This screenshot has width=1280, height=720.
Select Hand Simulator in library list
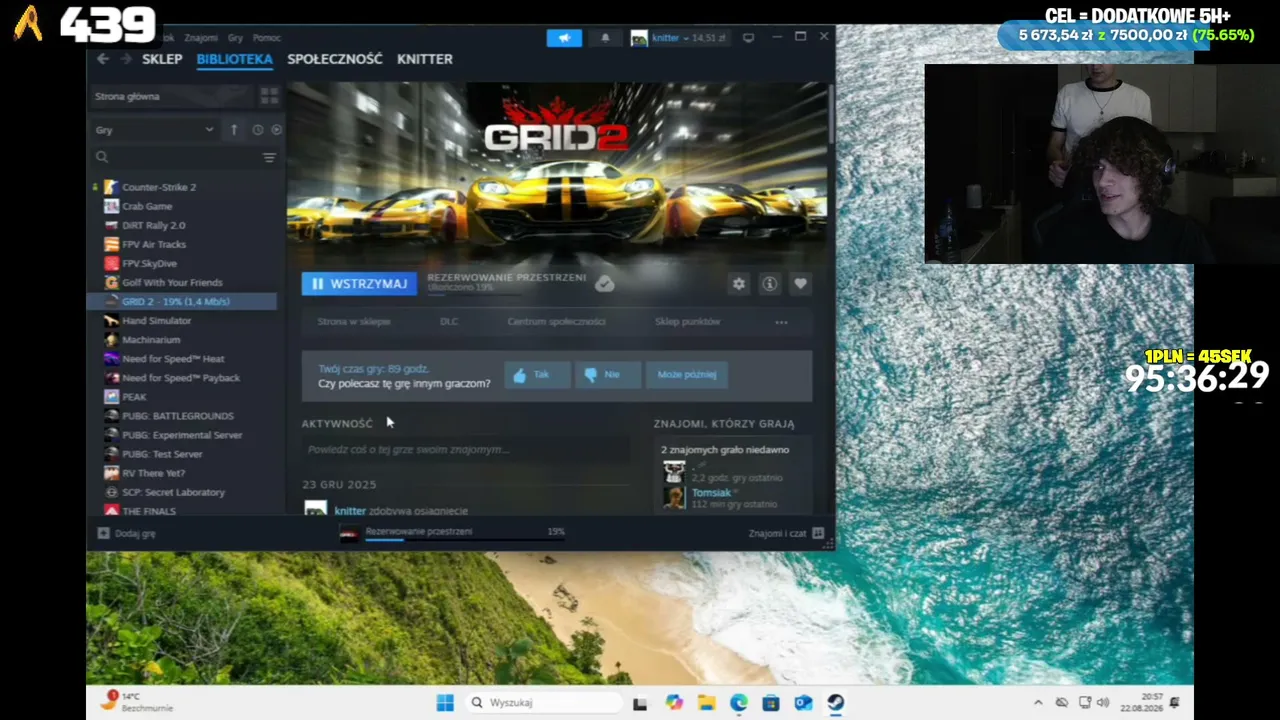click(156, 321)
